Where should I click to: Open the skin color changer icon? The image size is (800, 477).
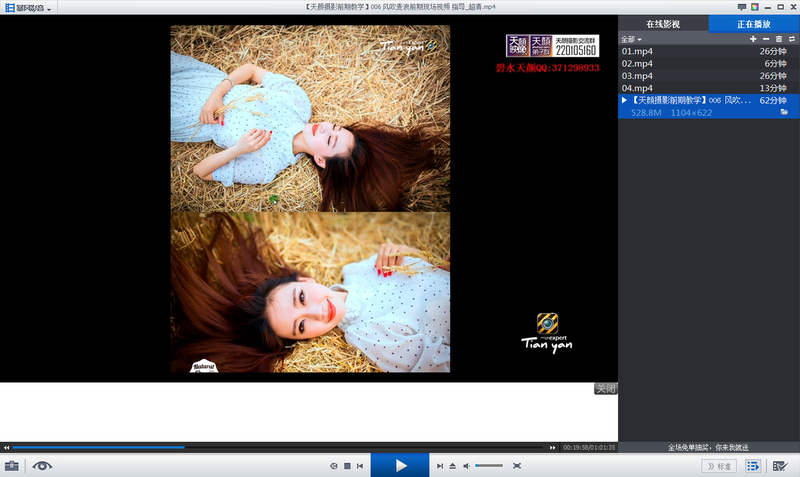tap(755, 7)
